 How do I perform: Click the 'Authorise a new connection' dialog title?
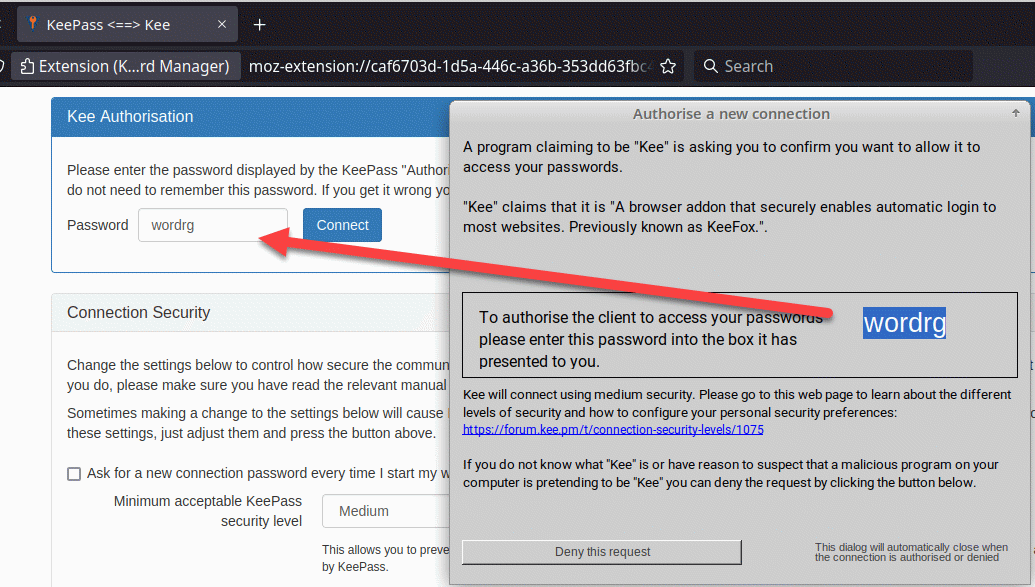tap(731, 114)
